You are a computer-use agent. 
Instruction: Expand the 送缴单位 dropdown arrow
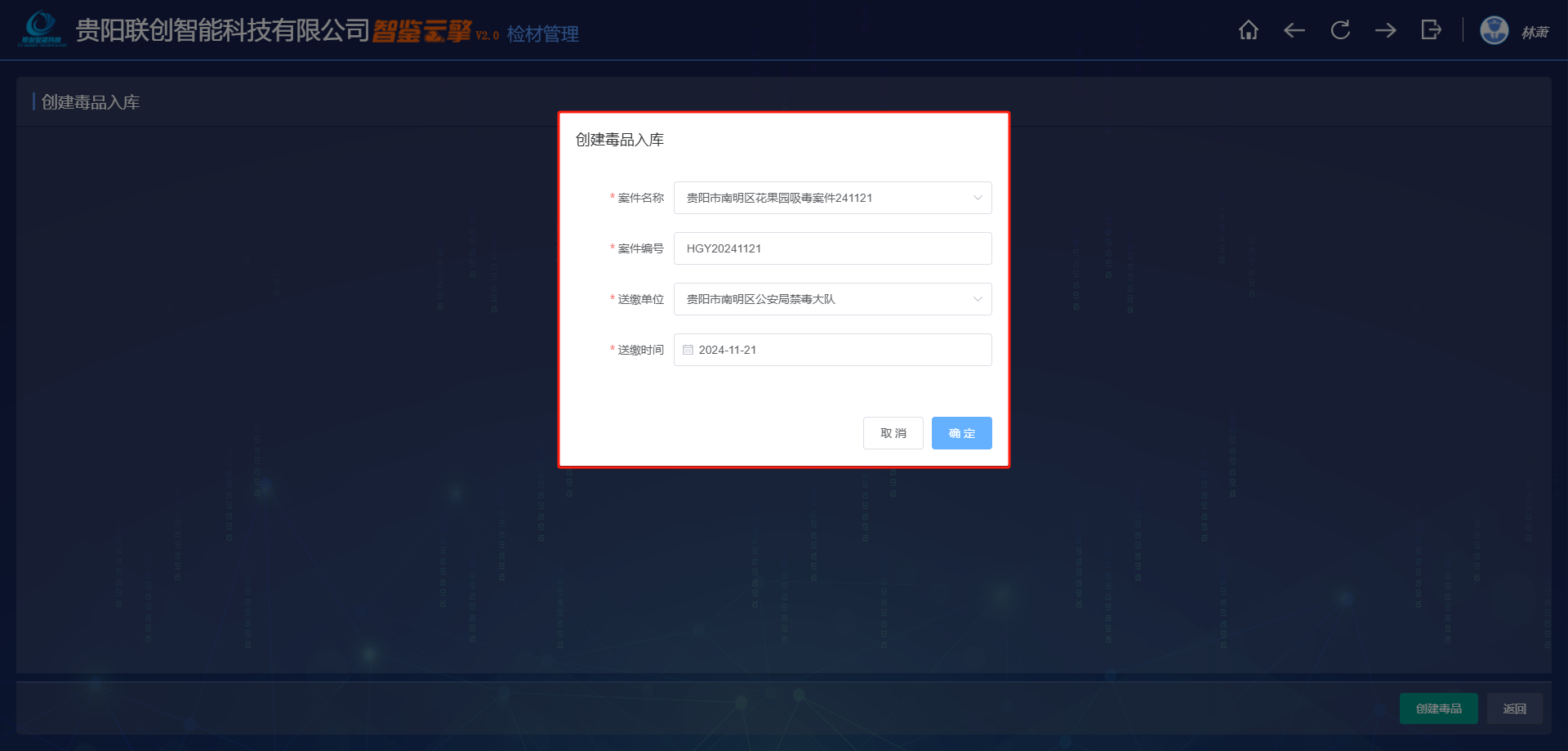point(978,299)
